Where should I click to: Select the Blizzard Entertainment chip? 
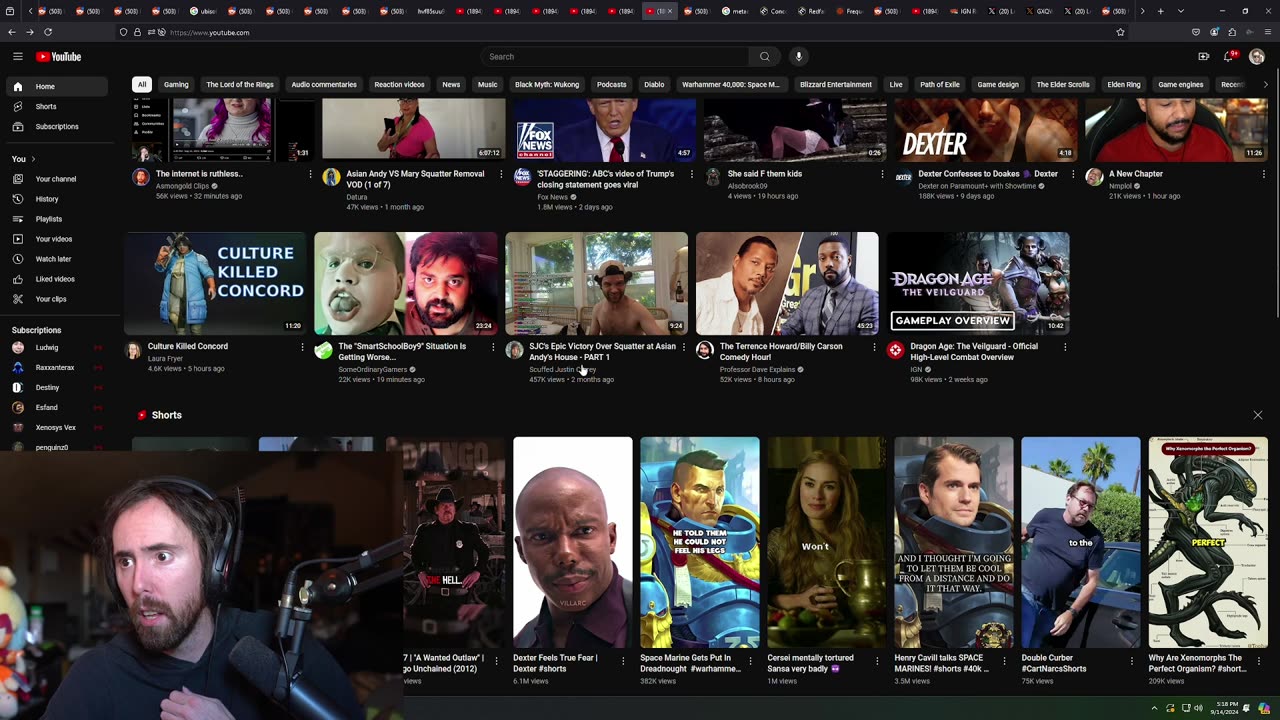point(836,85)
